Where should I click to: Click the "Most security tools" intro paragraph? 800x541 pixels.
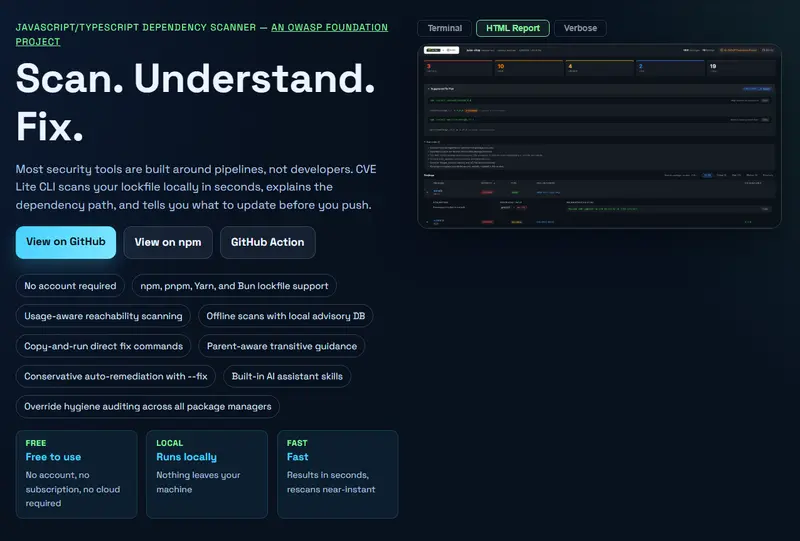[196, 187]
